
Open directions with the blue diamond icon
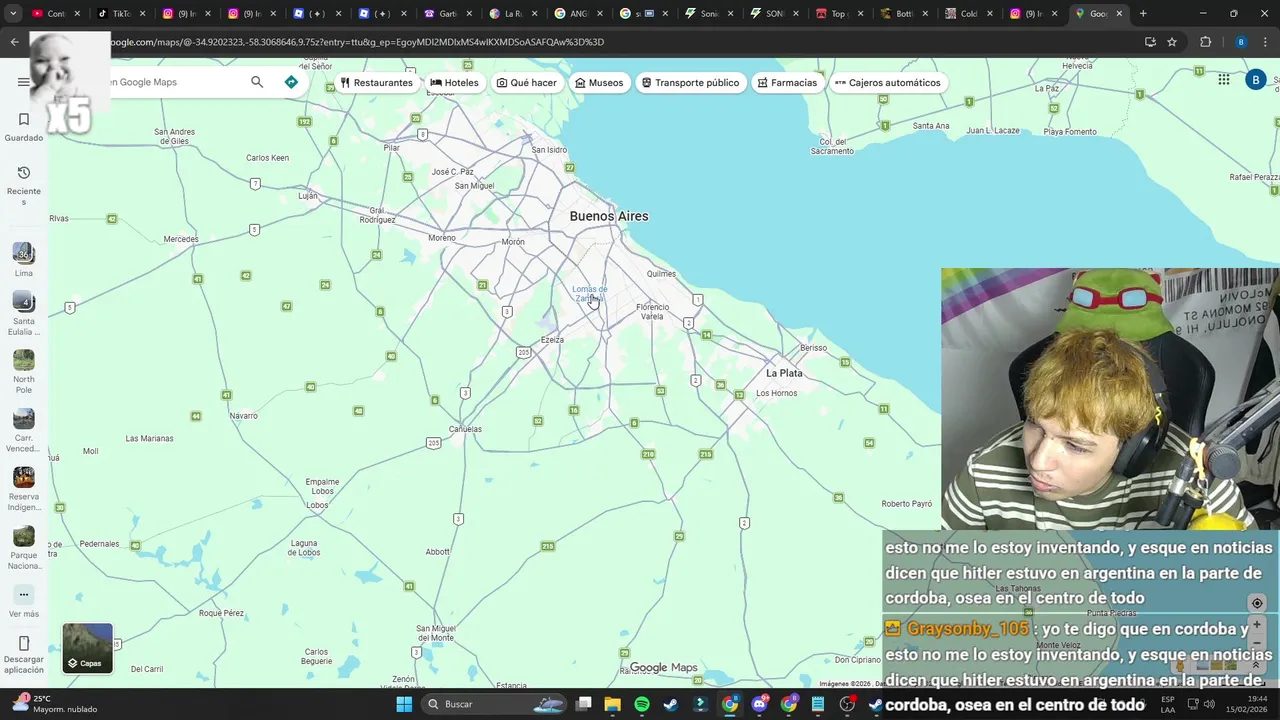pyautogui.click(x=291, y=82)
